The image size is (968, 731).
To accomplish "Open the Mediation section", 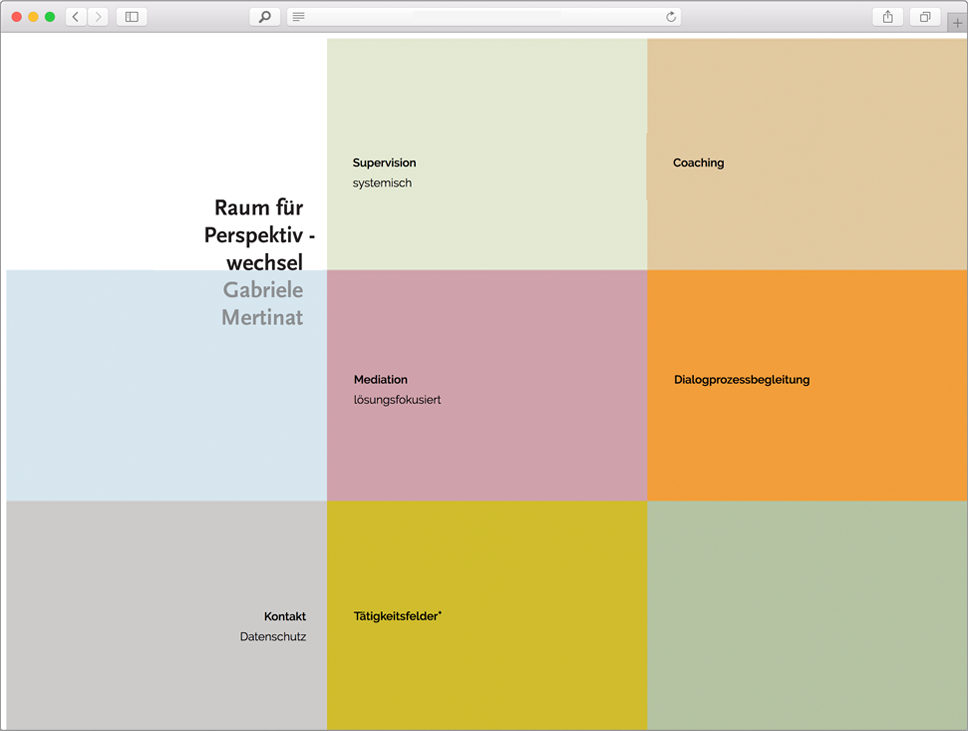I will [x=380, y=380].
